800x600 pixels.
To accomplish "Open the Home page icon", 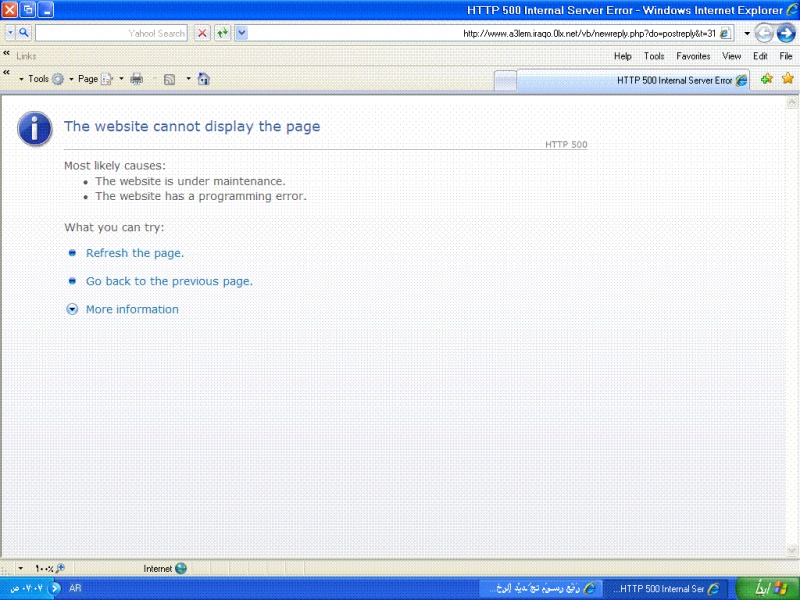I will coord(203,79).
